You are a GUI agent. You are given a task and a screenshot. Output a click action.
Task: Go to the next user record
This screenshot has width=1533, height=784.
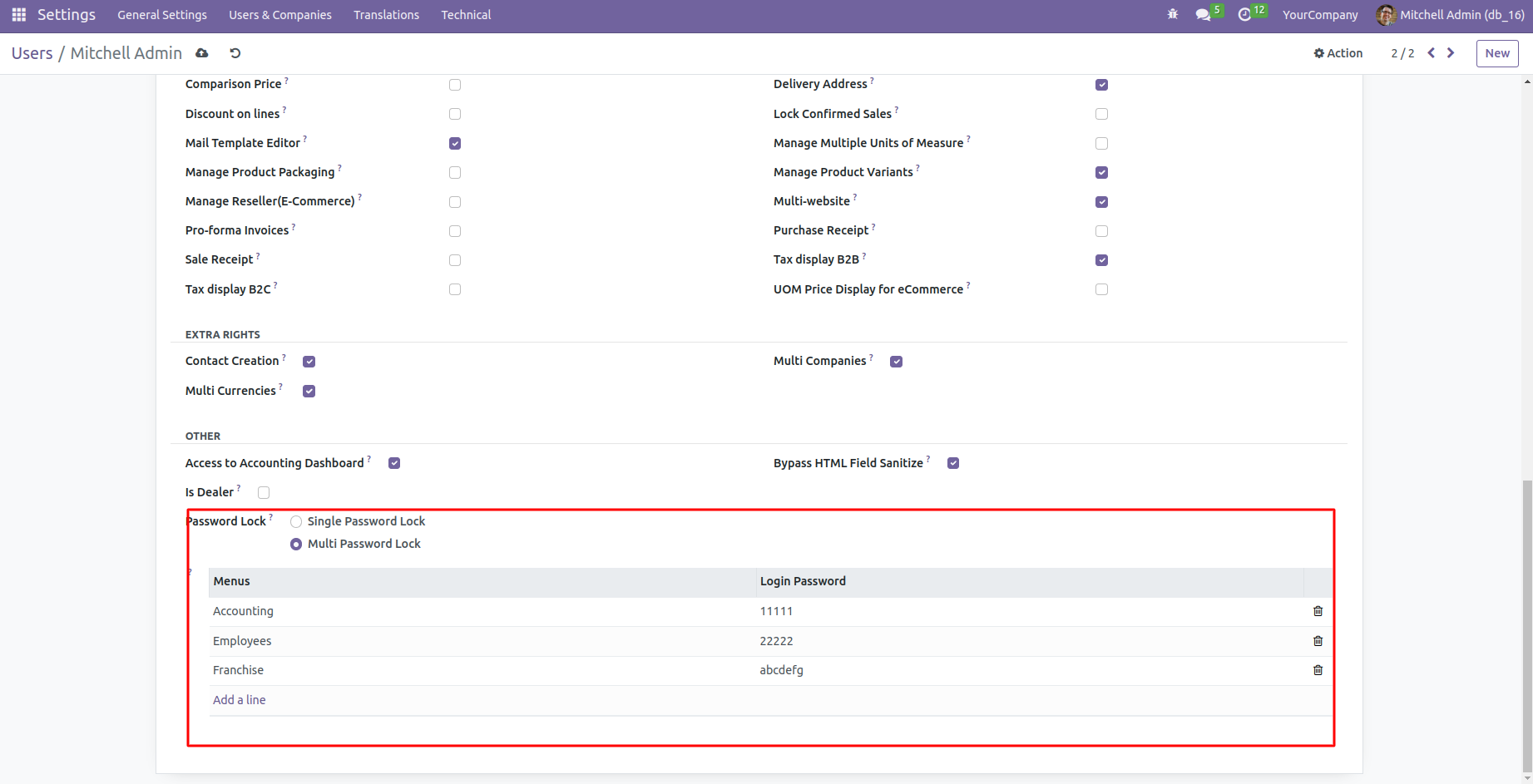tap(1451, 53)
